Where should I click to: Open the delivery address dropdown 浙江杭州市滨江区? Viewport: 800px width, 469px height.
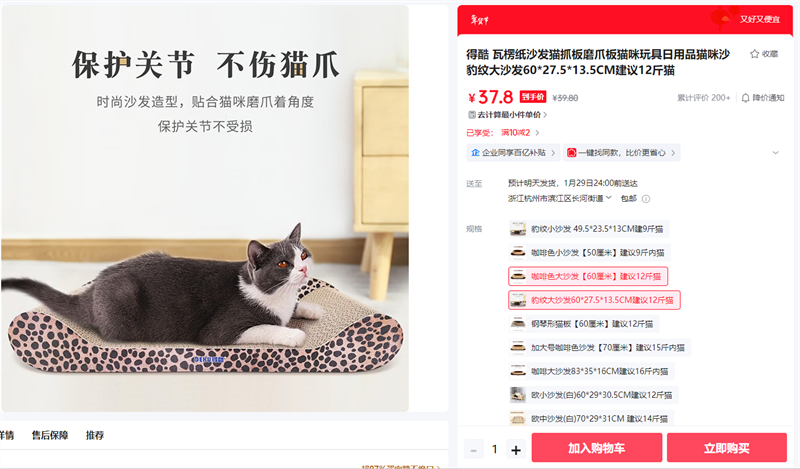click(560, 199)
